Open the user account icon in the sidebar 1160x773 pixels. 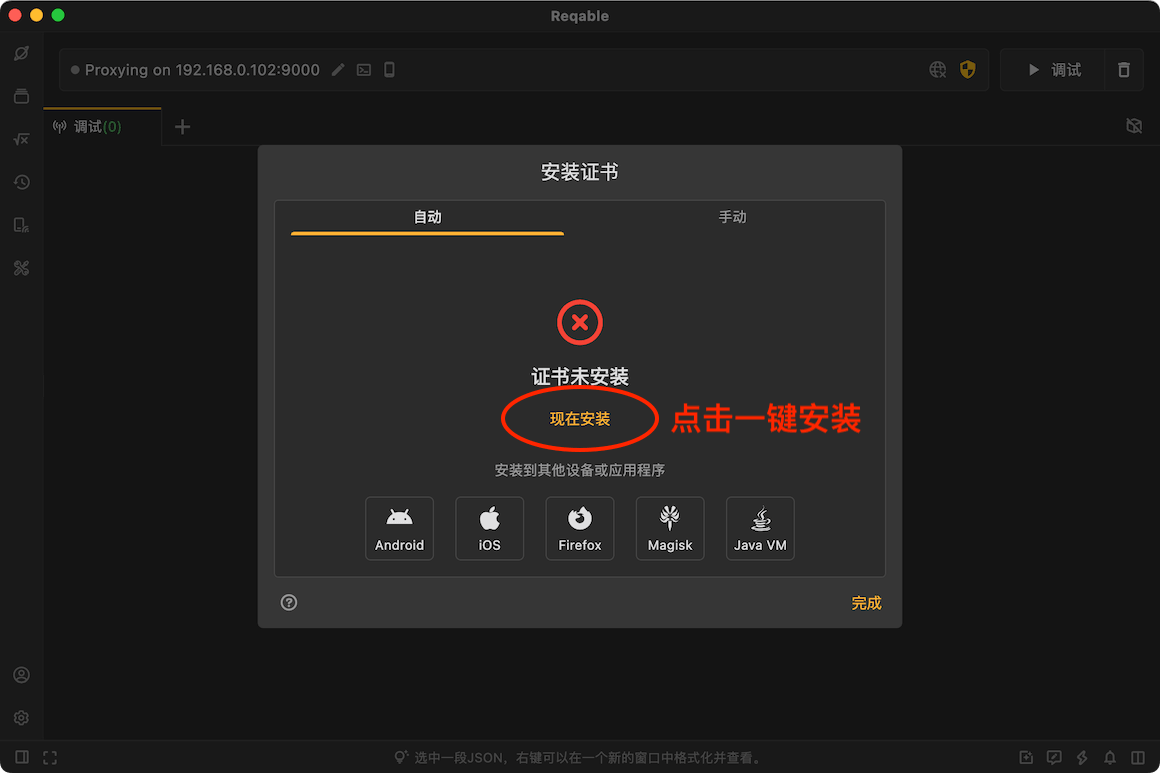[21, 675]
